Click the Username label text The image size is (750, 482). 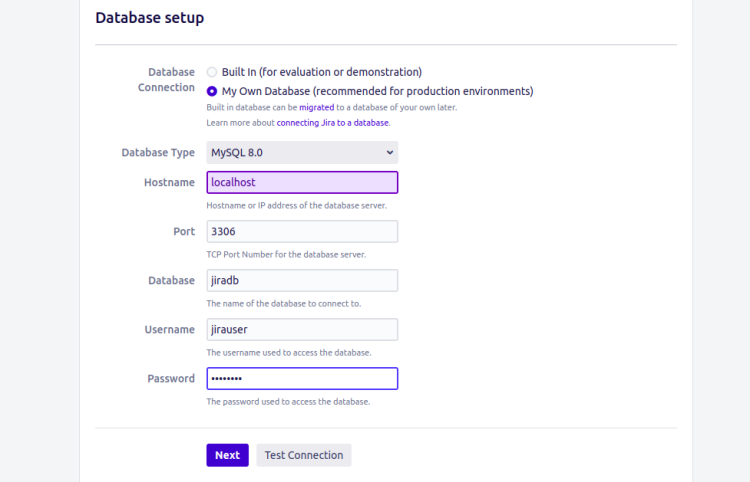click(170, 329)
